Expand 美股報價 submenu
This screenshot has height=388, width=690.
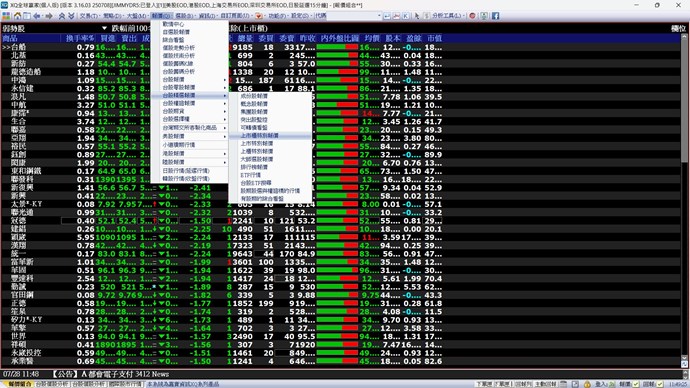pyautogui.click(x=189, y=136)
